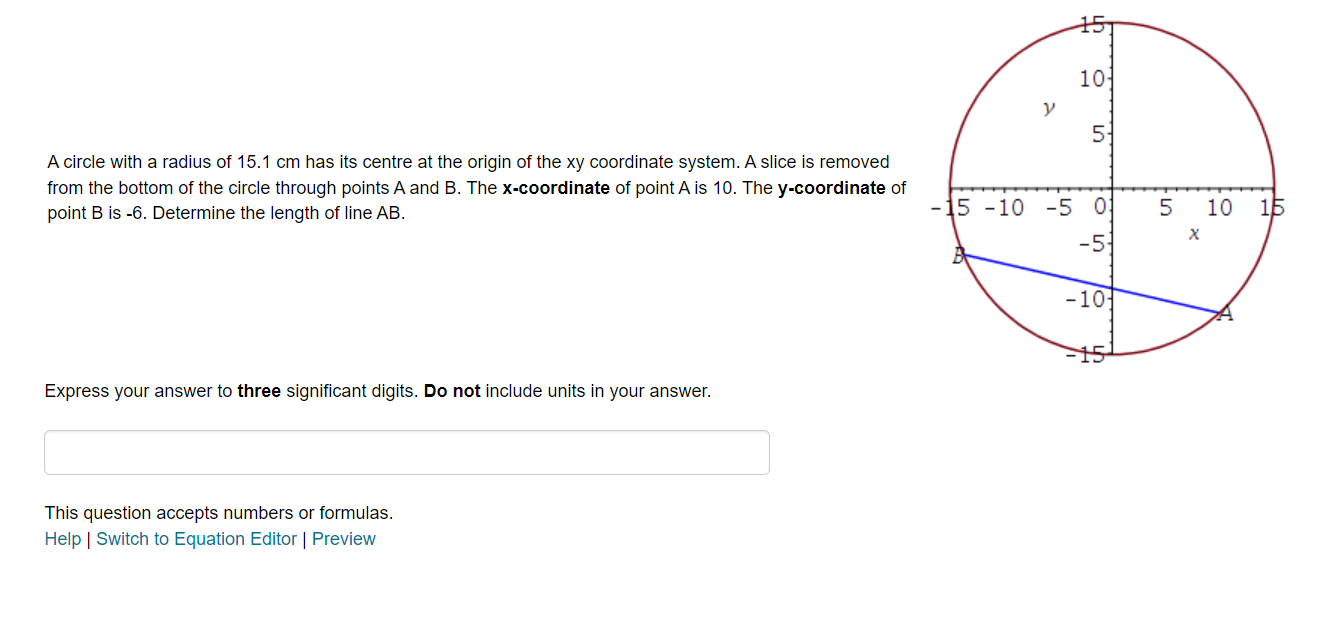1332x623 pixels.
Task: Click point B on the circle diagram
Action: 958,257
